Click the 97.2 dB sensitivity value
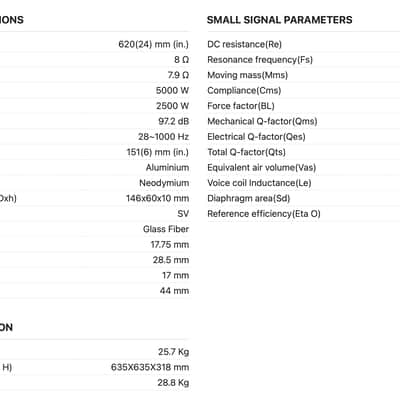The height and width of the screenshot is (400, 400). coord(174,121)
